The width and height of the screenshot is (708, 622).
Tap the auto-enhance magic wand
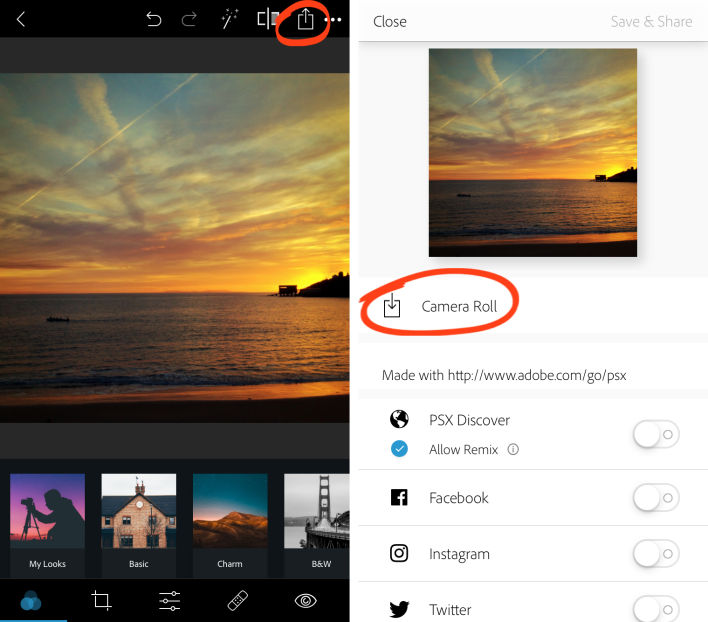(x=230, y=19)
